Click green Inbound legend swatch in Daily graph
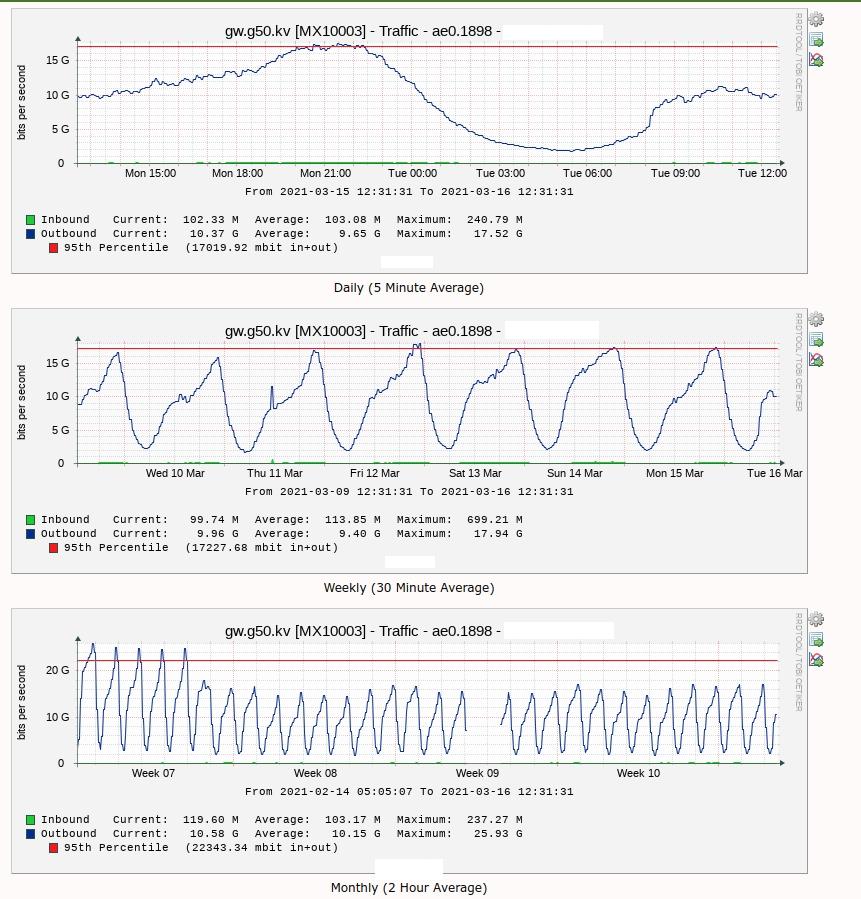Viewport: 861px width, 899px height. (x=30, y=220)
